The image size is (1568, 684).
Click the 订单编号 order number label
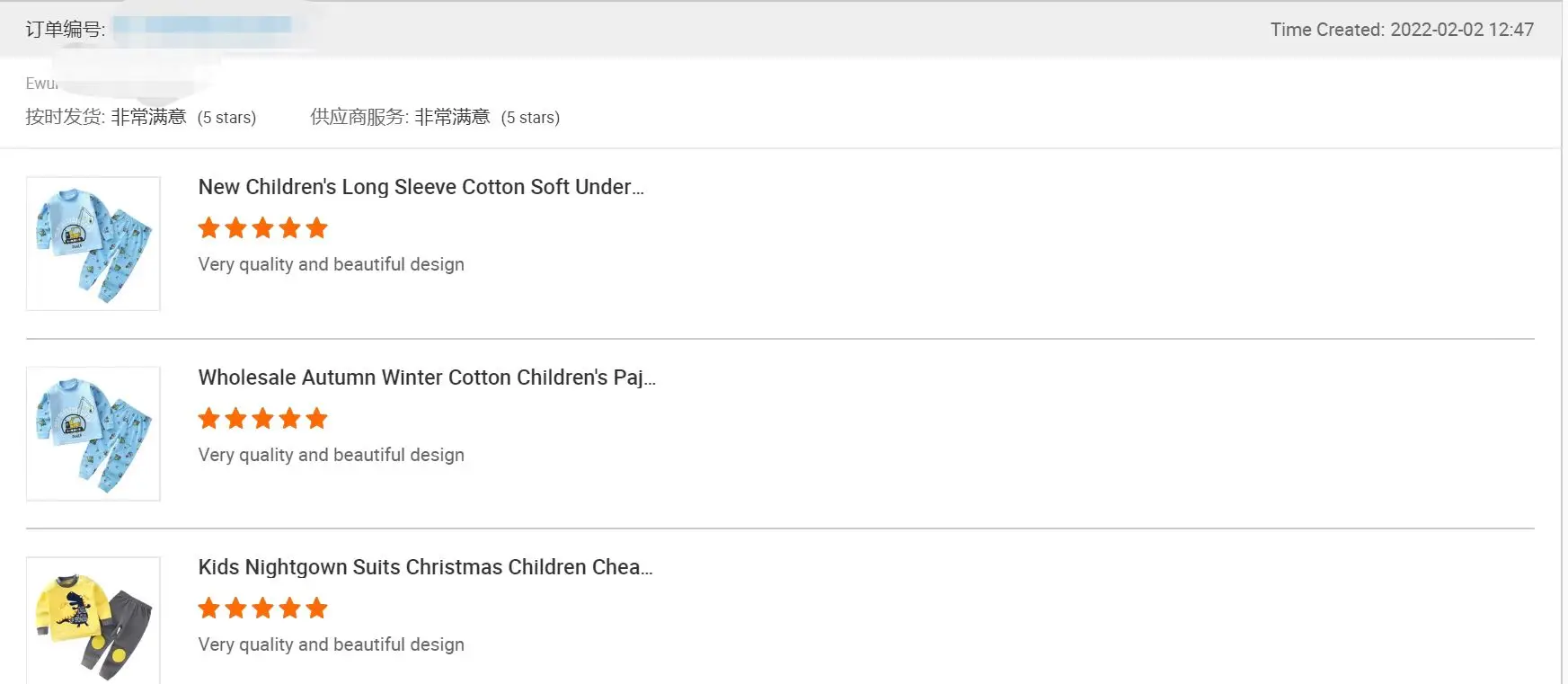click(65, 30)
